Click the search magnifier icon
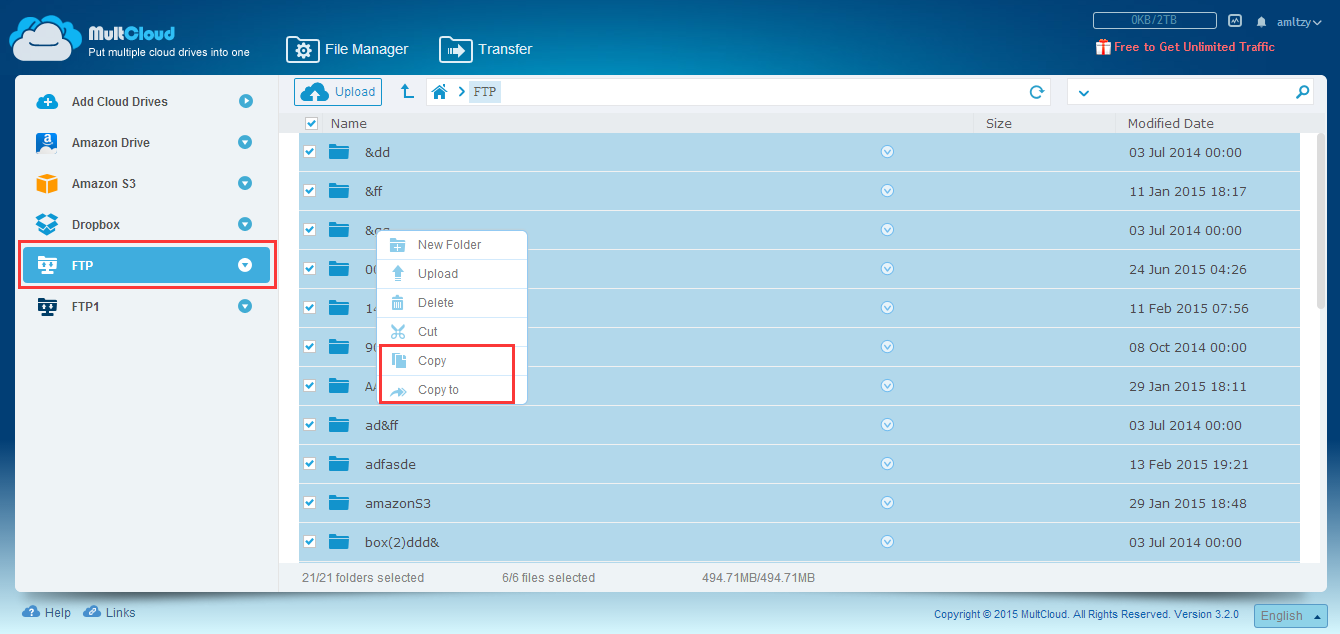 pos(1302,92)
